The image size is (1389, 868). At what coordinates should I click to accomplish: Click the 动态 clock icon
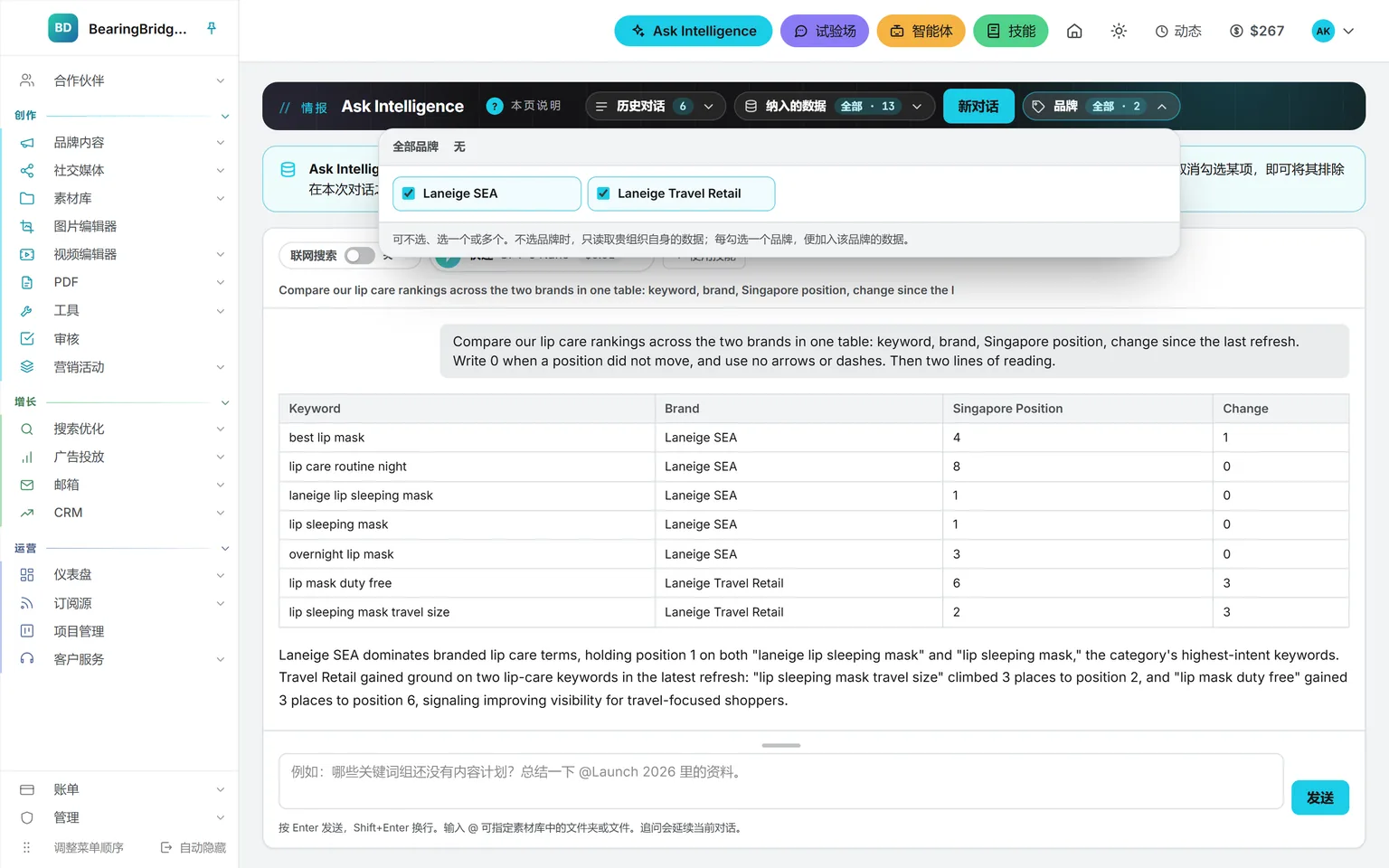(1162, 31)
